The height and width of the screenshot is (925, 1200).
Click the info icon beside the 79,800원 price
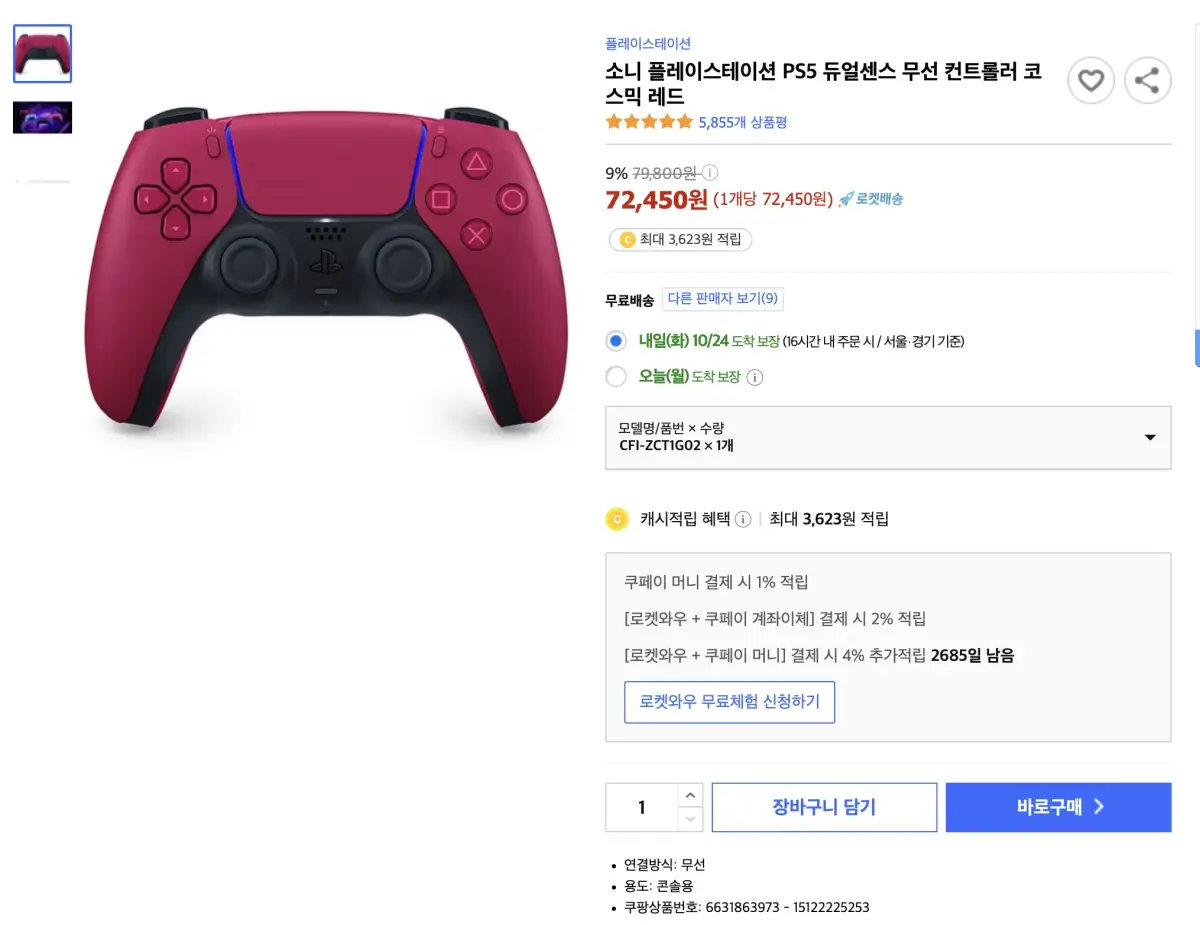(708, 172)
